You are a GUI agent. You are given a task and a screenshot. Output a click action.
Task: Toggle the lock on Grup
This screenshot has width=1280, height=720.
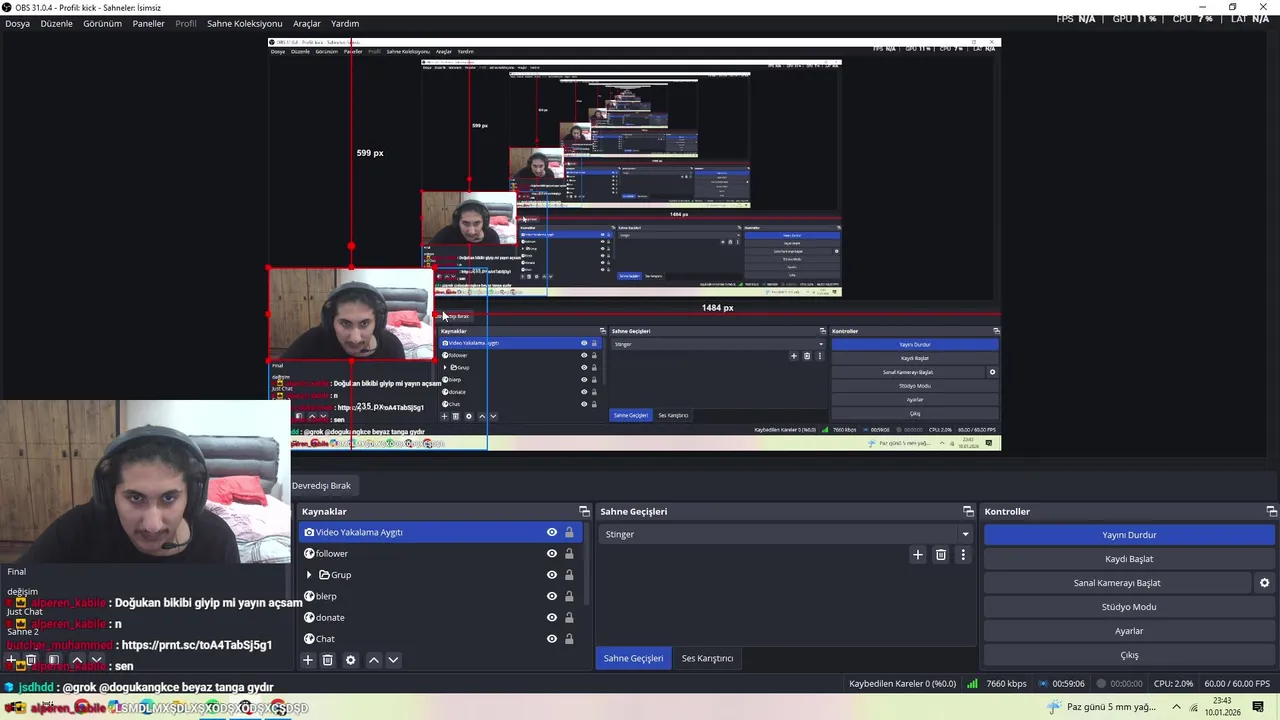pos(569,575)
